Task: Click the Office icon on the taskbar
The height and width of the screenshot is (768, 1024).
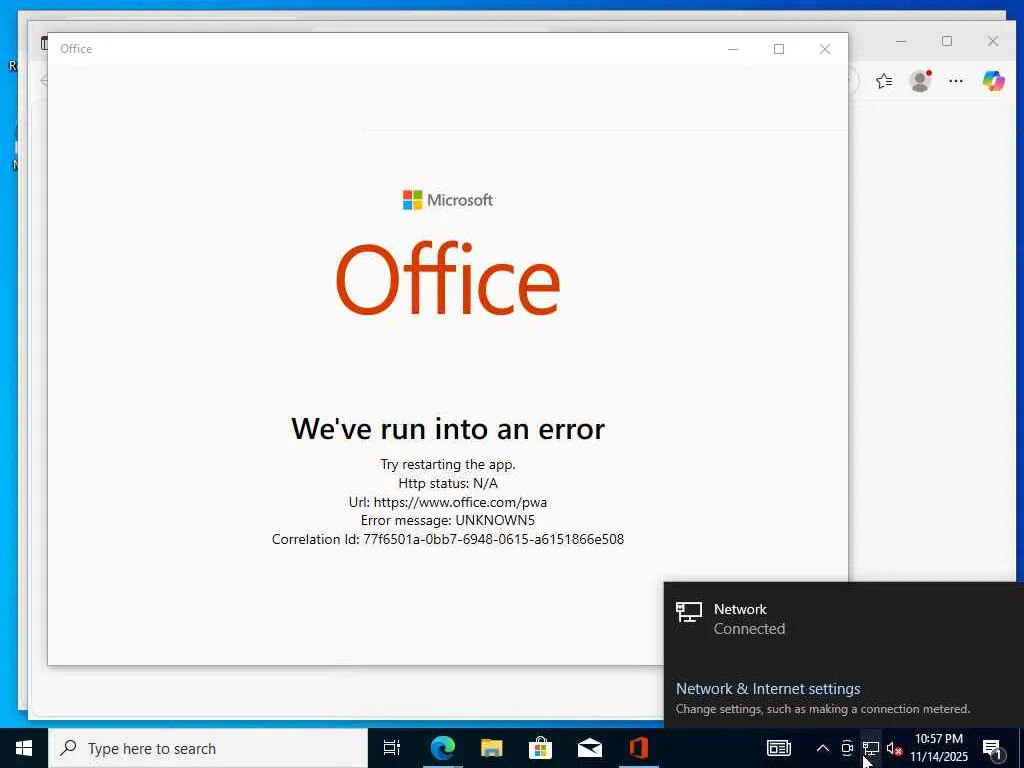Action: coord(639,748)
